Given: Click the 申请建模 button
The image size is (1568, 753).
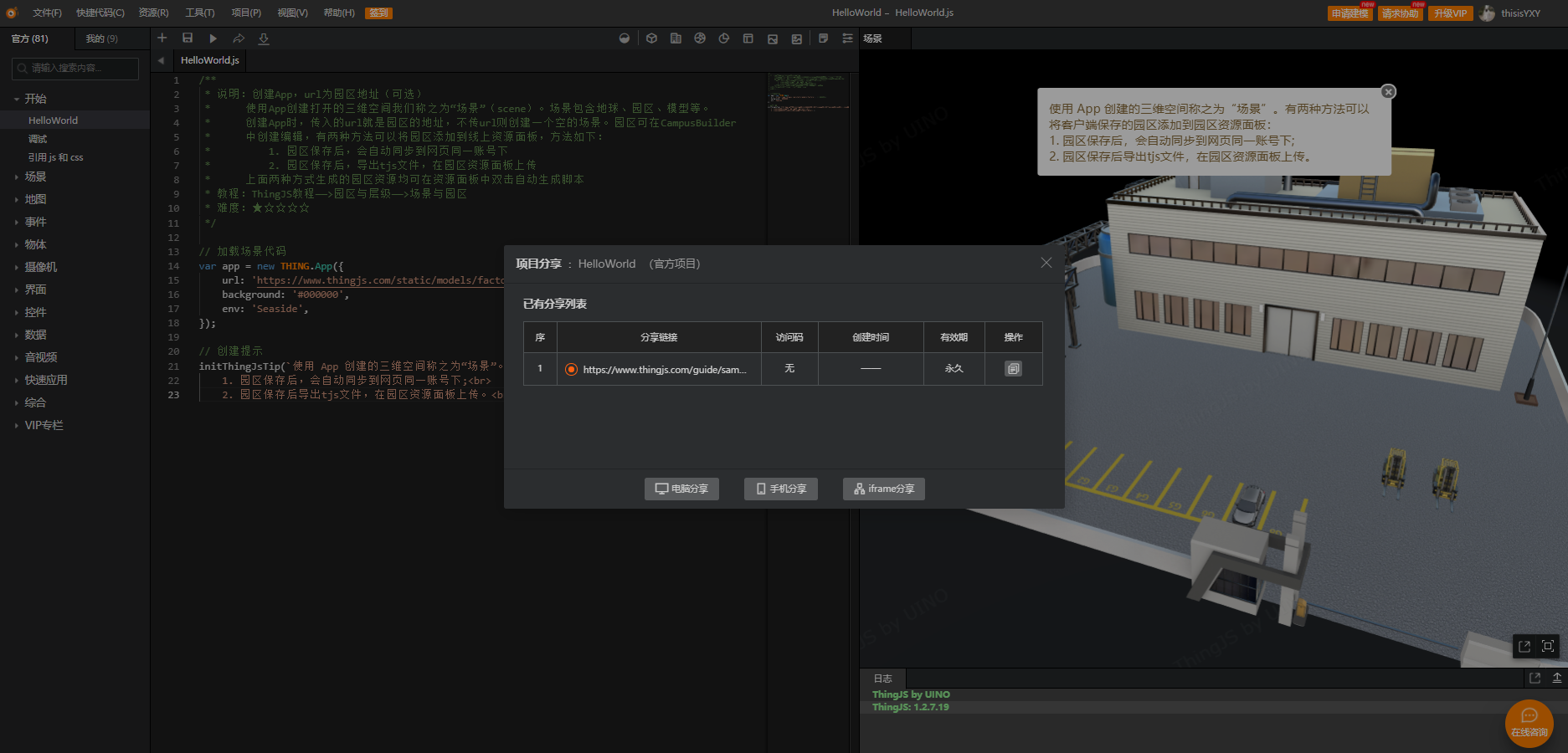Looking at the screenshot, I should pos(1350,13).
